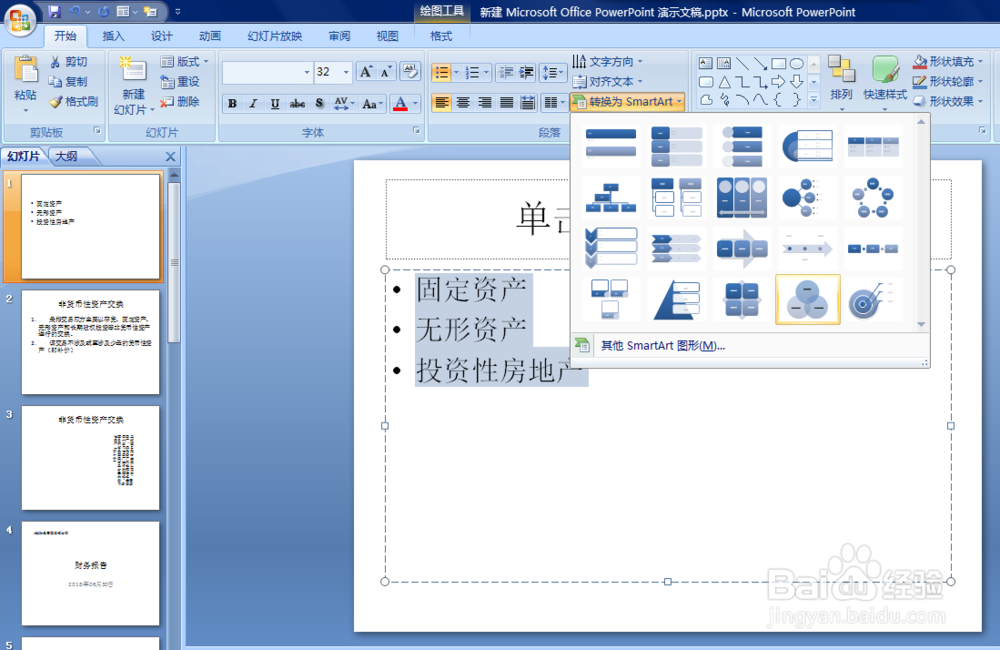Image resolution: width=1000 pixels, height=650 pixels.
Task: Select slide 4 thumbnail 财务报告
Action: (x=91, y=573)
